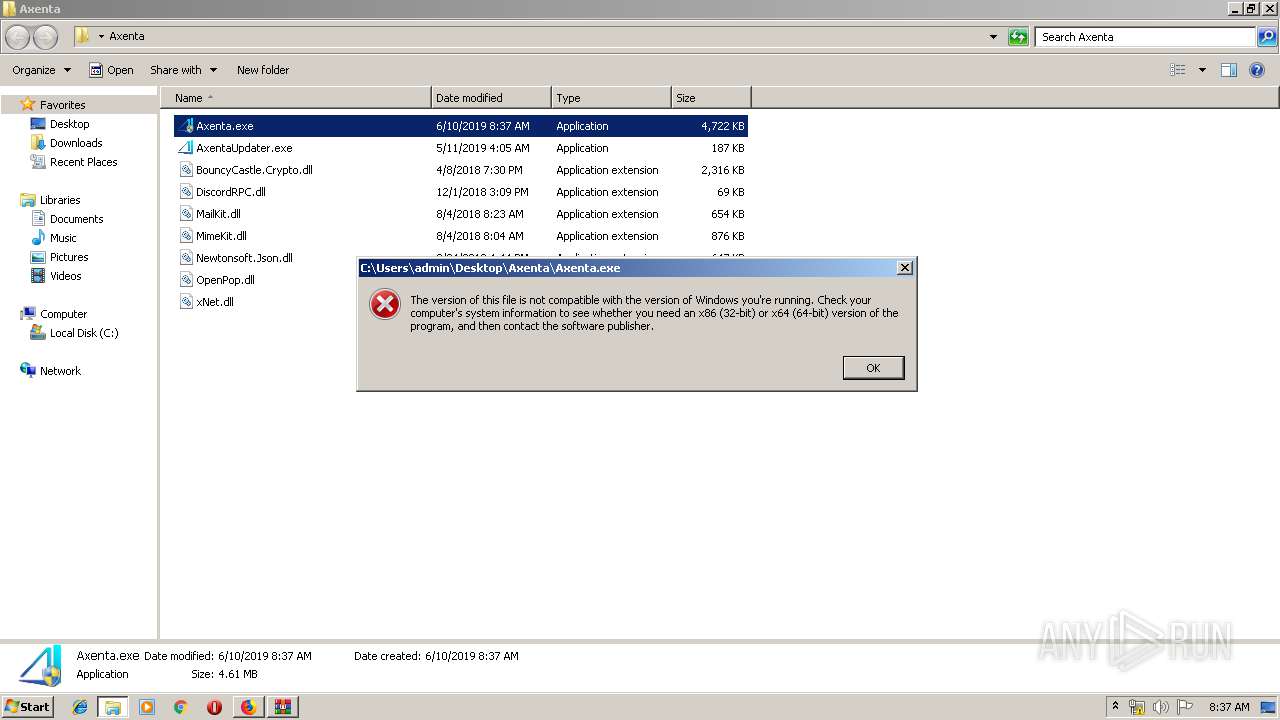Open the view options dropdown arrow

click(x=1202, y=70)
